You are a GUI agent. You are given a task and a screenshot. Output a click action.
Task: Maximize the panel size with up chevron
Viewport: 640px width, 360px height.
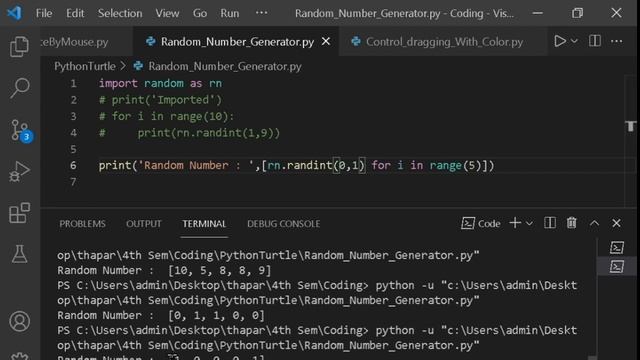point(594,223)
